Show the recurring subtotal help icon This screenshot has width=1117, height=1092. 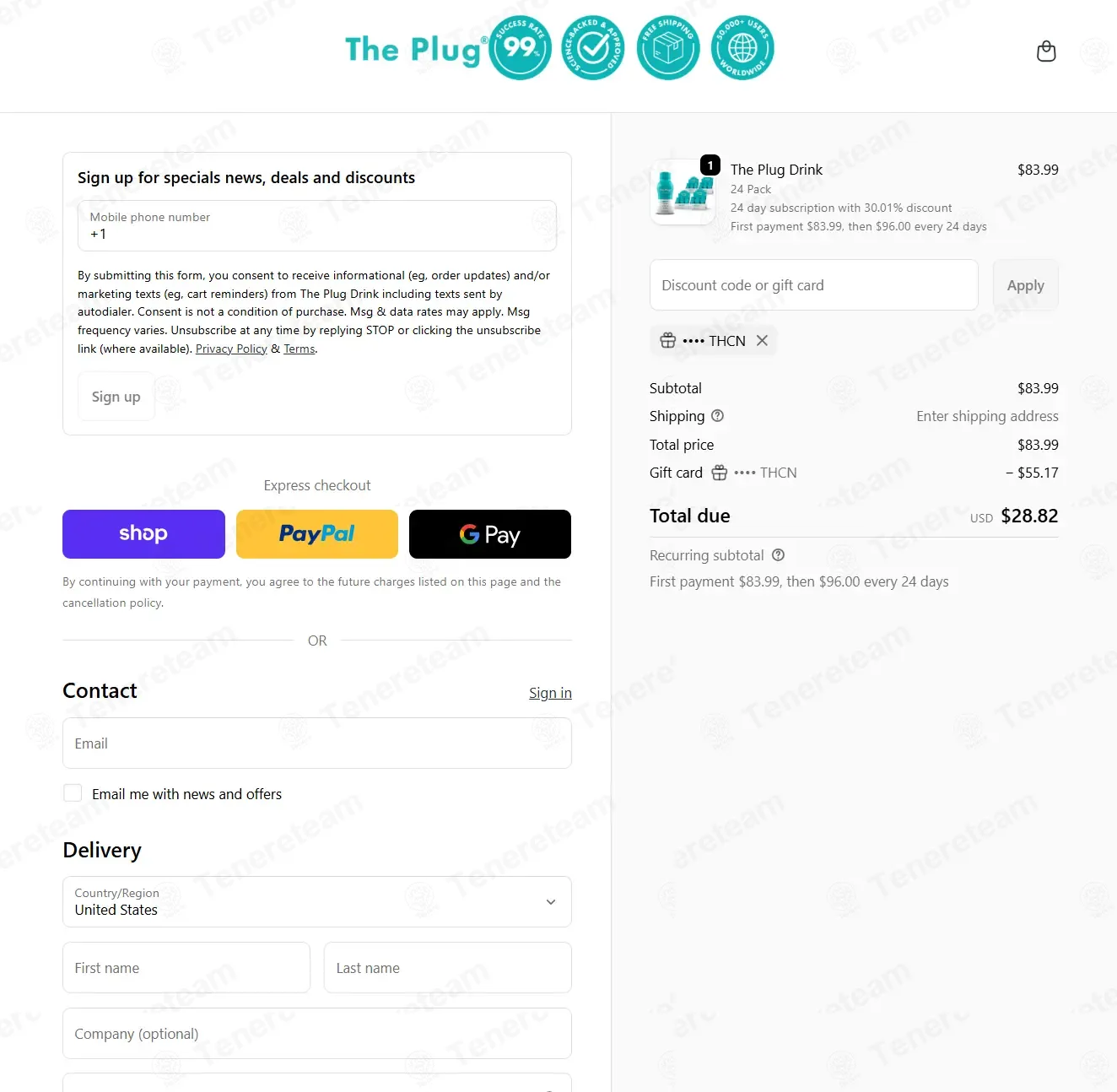click(x=779, y=554)
